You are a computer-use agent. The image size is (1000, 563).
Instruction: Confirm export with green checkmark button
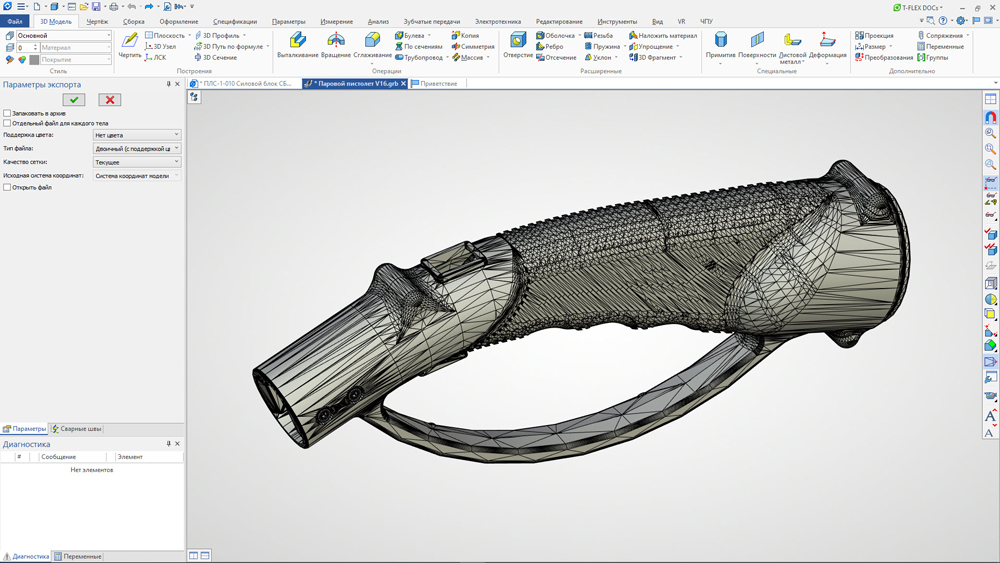click(x=74, y=100)
